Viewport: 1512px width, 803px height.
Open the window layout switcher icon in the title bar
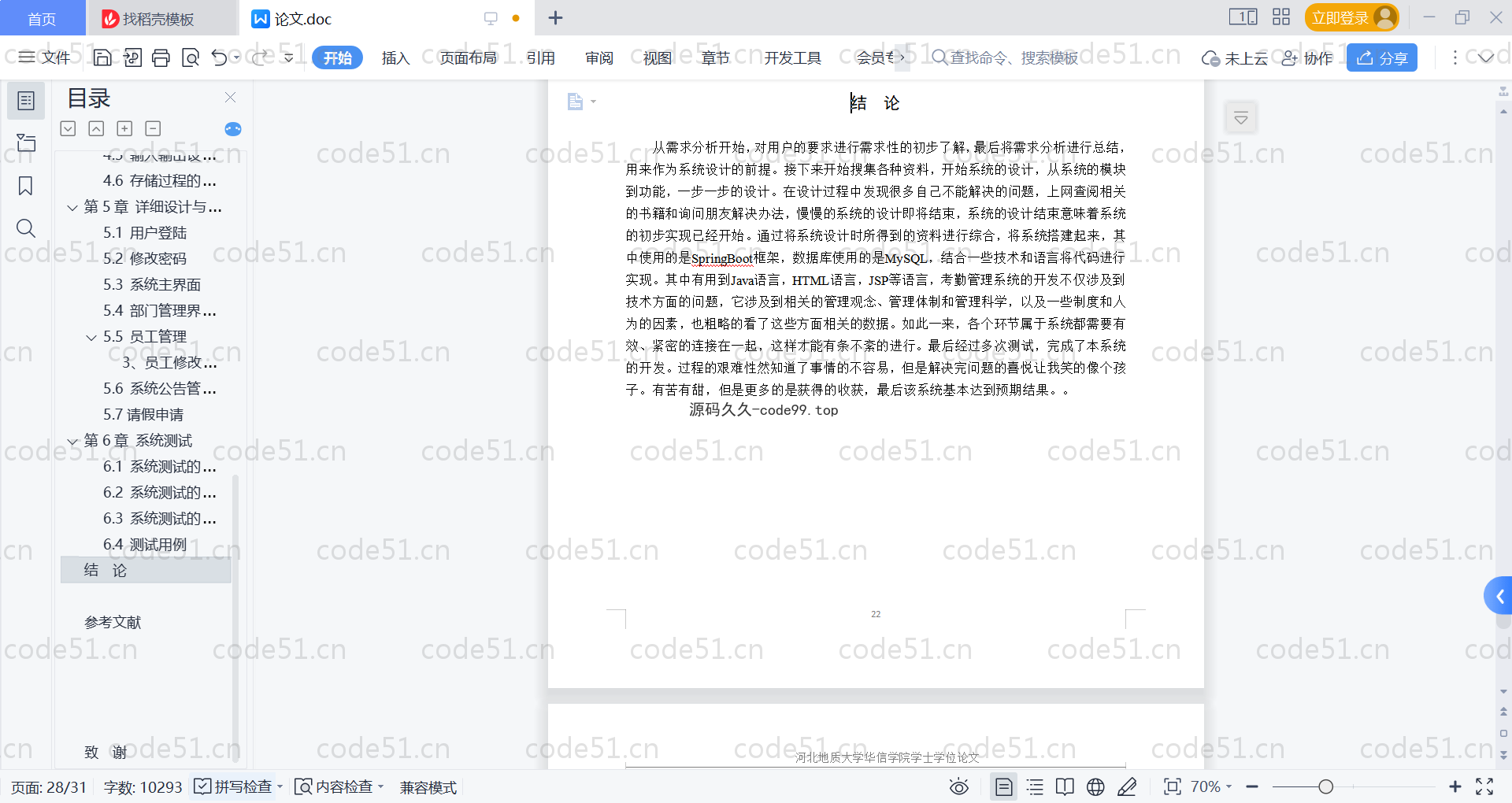(x=1243, y=17)
